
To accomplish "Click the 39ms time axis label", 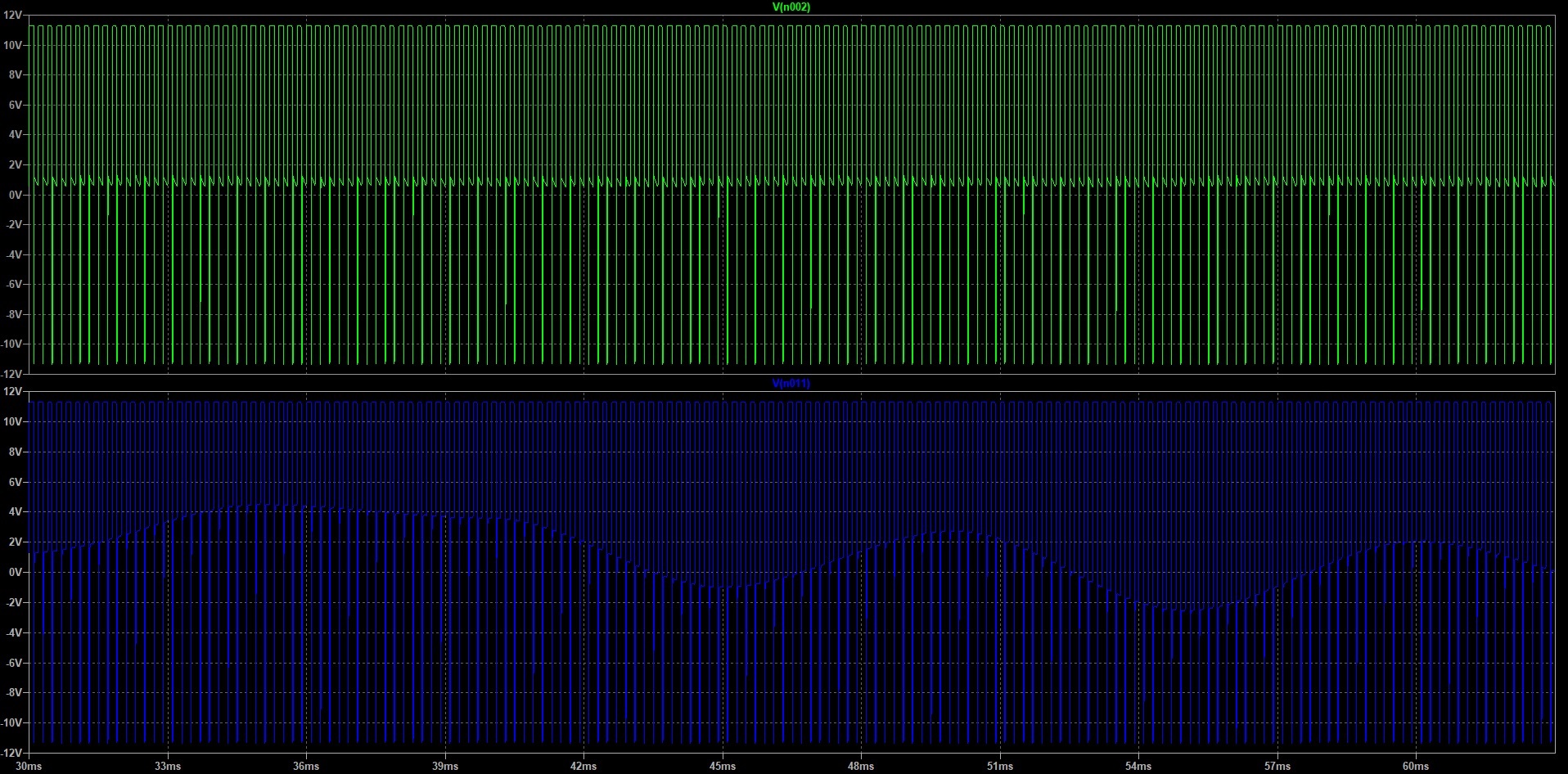I will click(445, 767).
